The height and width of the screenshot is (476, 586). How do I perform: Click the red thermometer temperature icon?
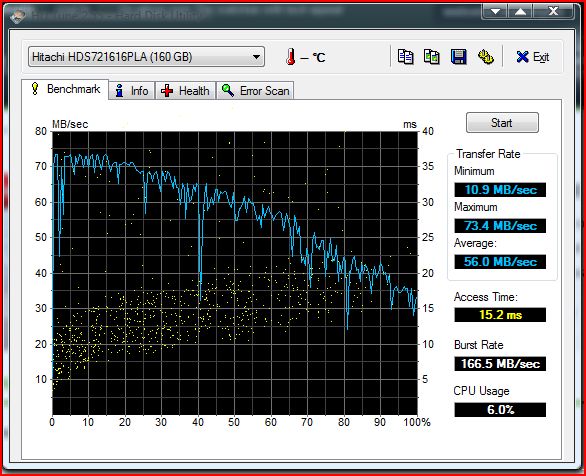[x=291, y=57]
